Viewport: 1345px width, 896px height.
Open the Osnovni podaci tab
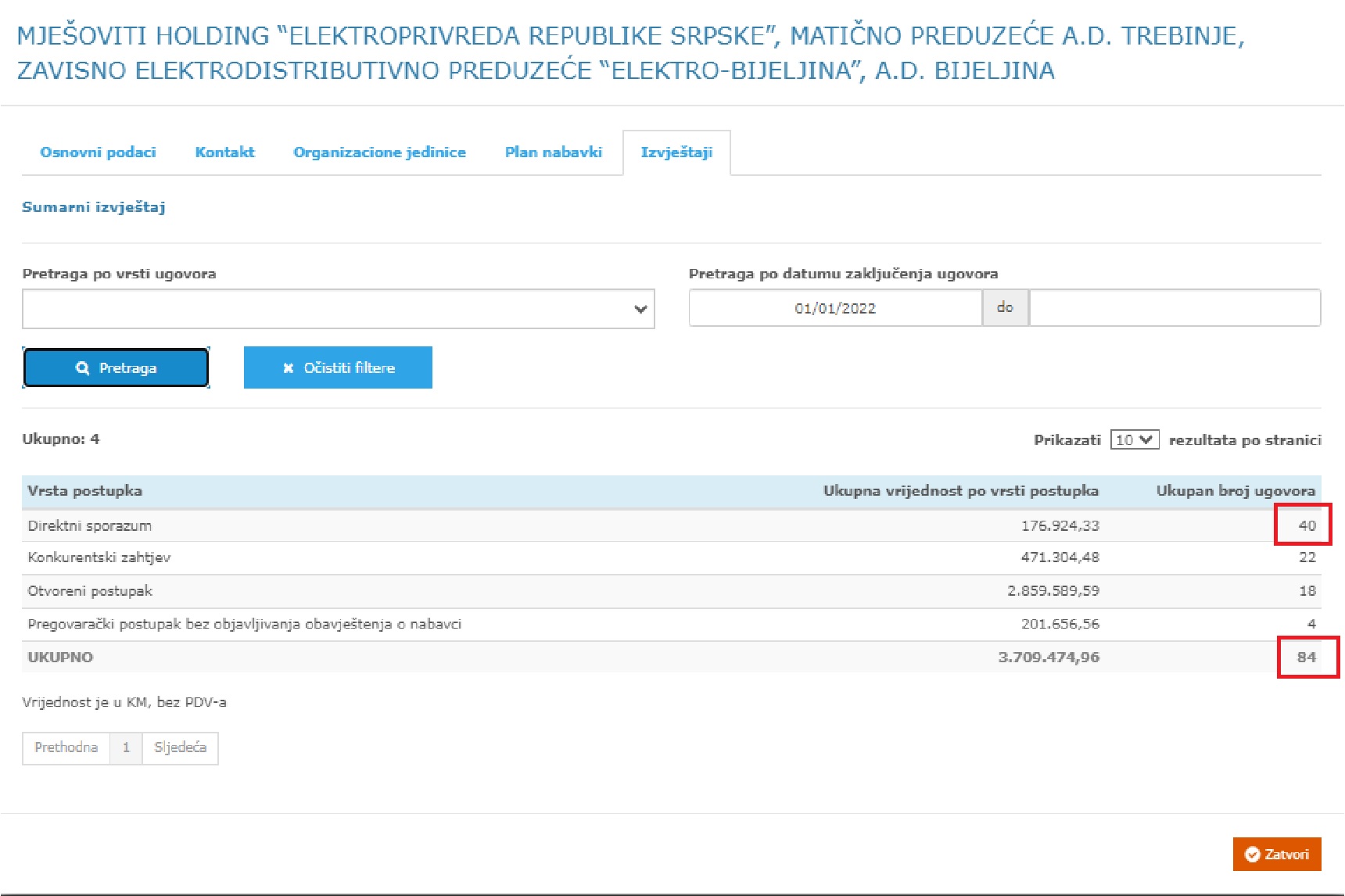click(x=98, y=152)
